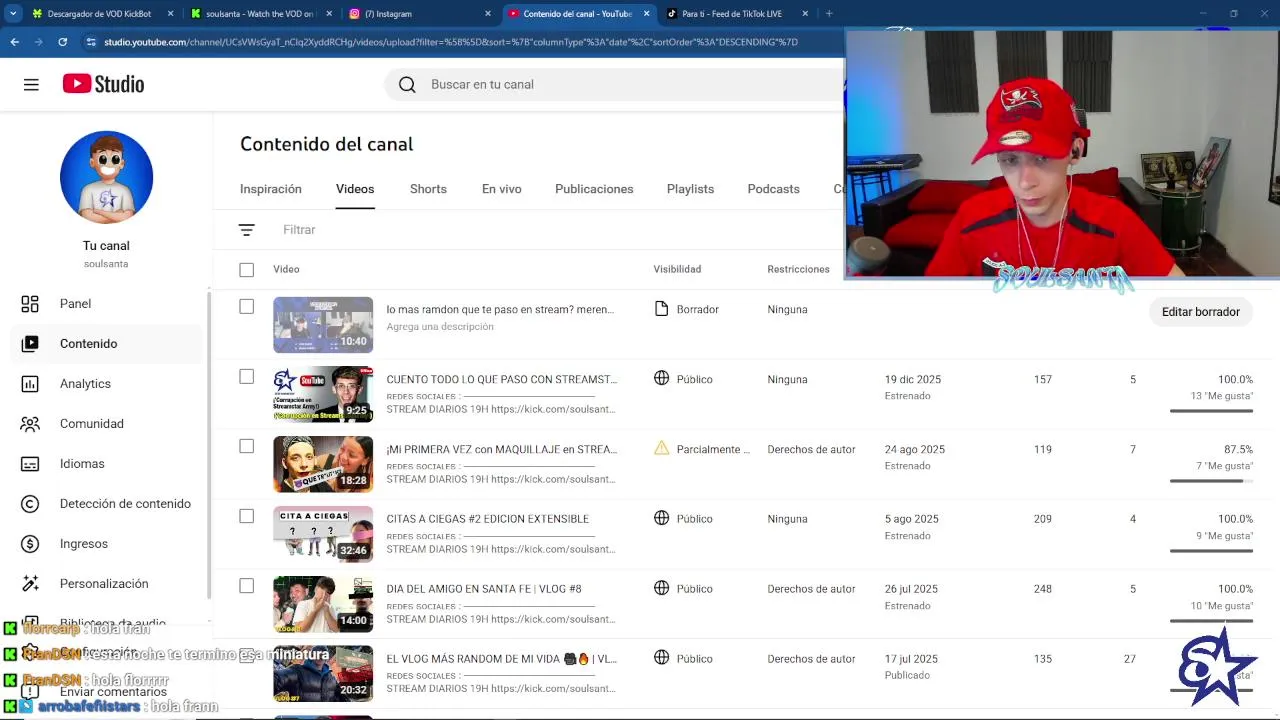Screen dimensions: 1280x720
Task: Click globe icon of CITAS A CIEGAS video
Action: (x=661, y=518)
